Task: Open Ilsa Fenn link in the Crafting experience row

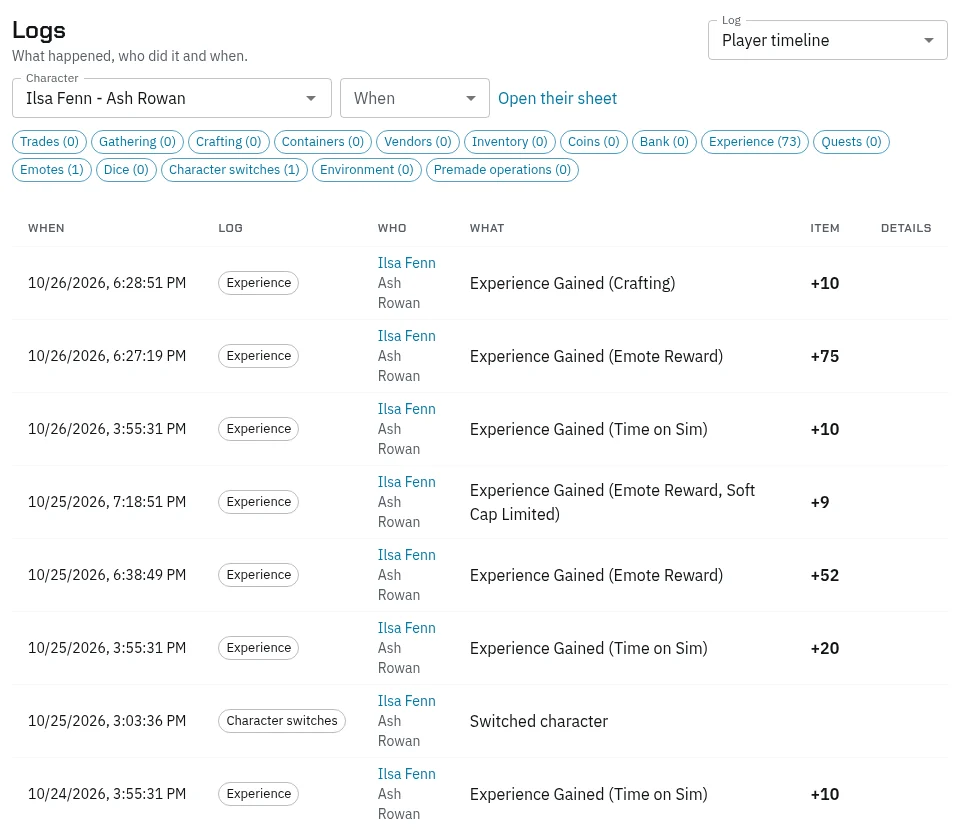Action: click(x=407, y=263)
